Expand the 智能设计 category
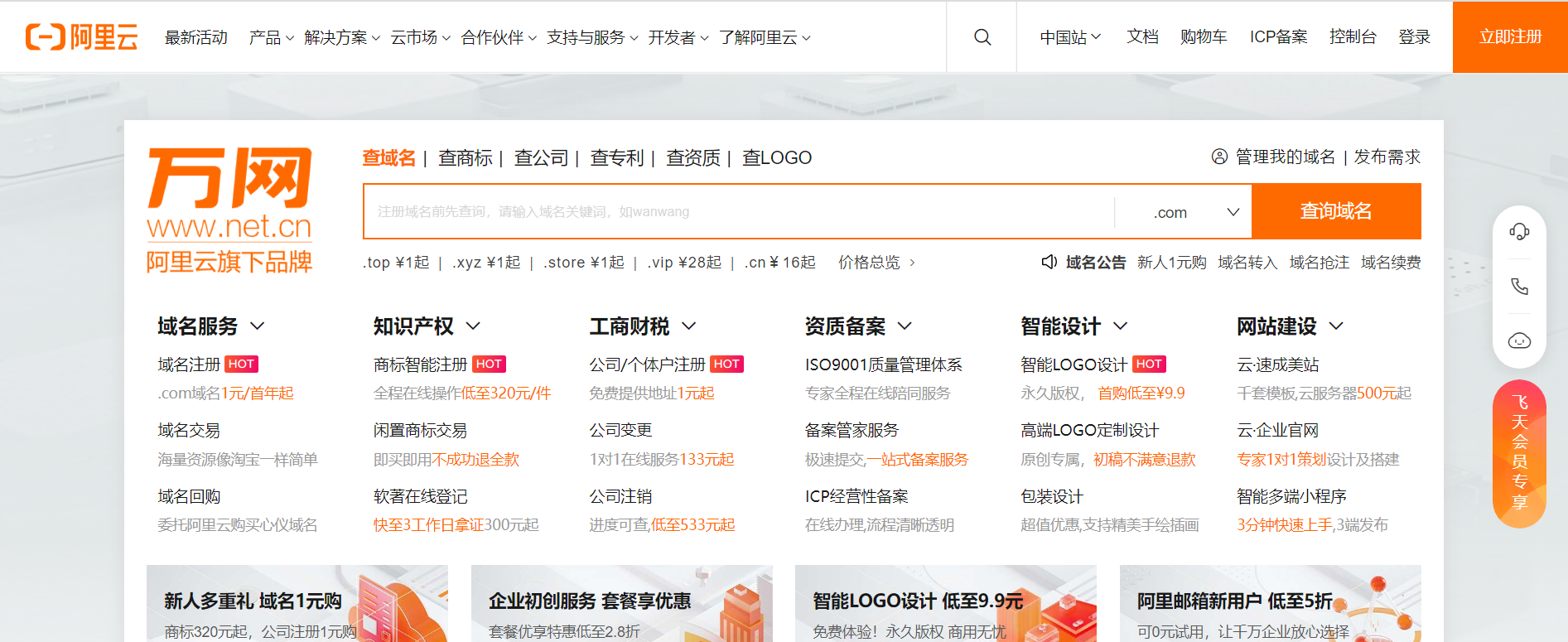Screen dimensions: 1568x642 [1074, 326]
